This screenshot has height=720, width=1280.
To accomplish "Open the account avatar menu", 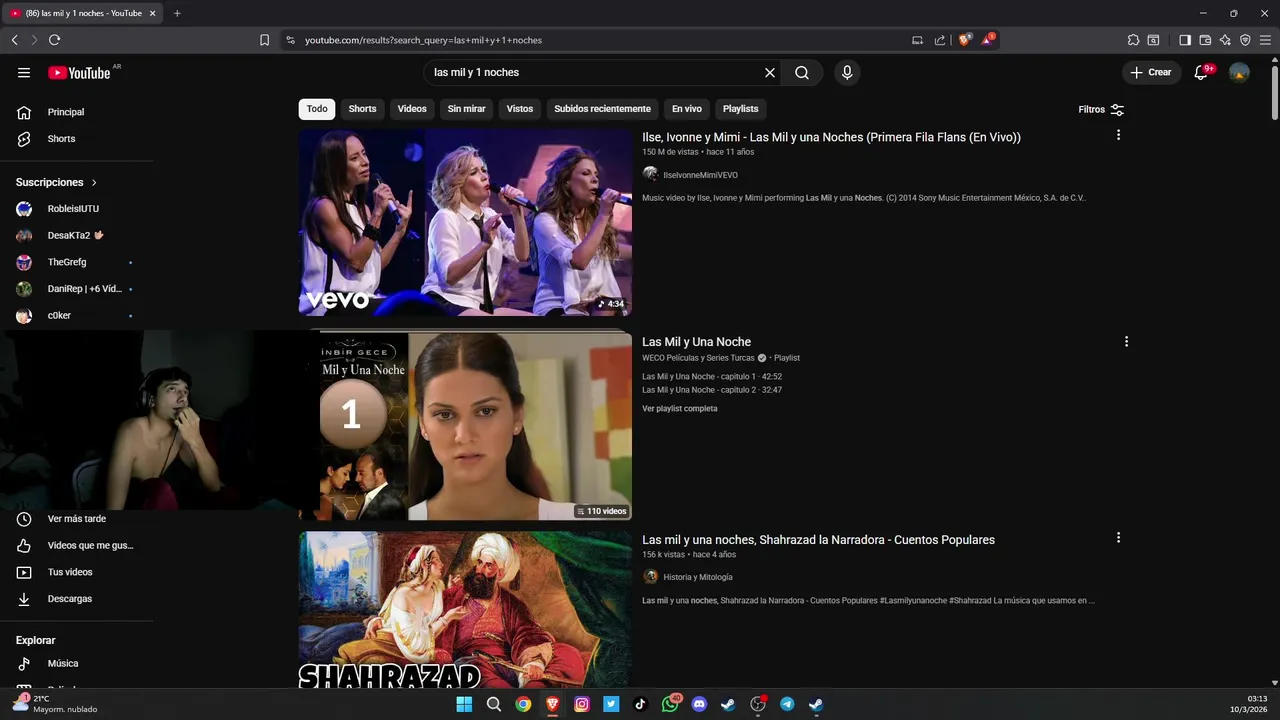I will pyautogui.click(x=1239, y=72).
